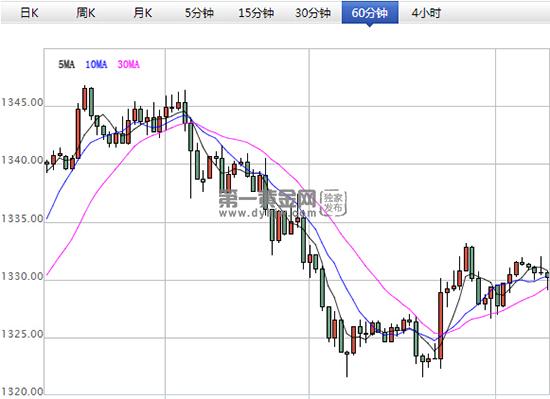Click the 5MA legend label
550x399 pixels.
point(66,65)
